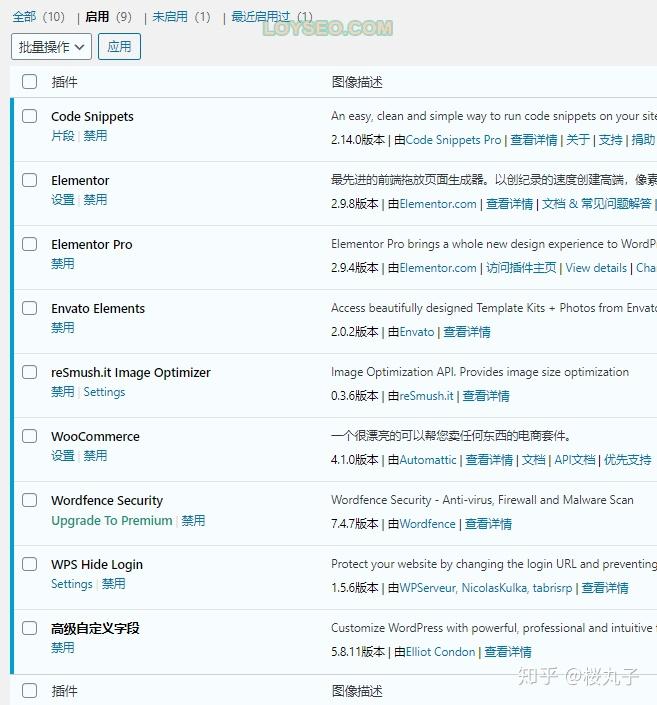Deactivate WooCommerce via 禁用 link

pos(95,456)
